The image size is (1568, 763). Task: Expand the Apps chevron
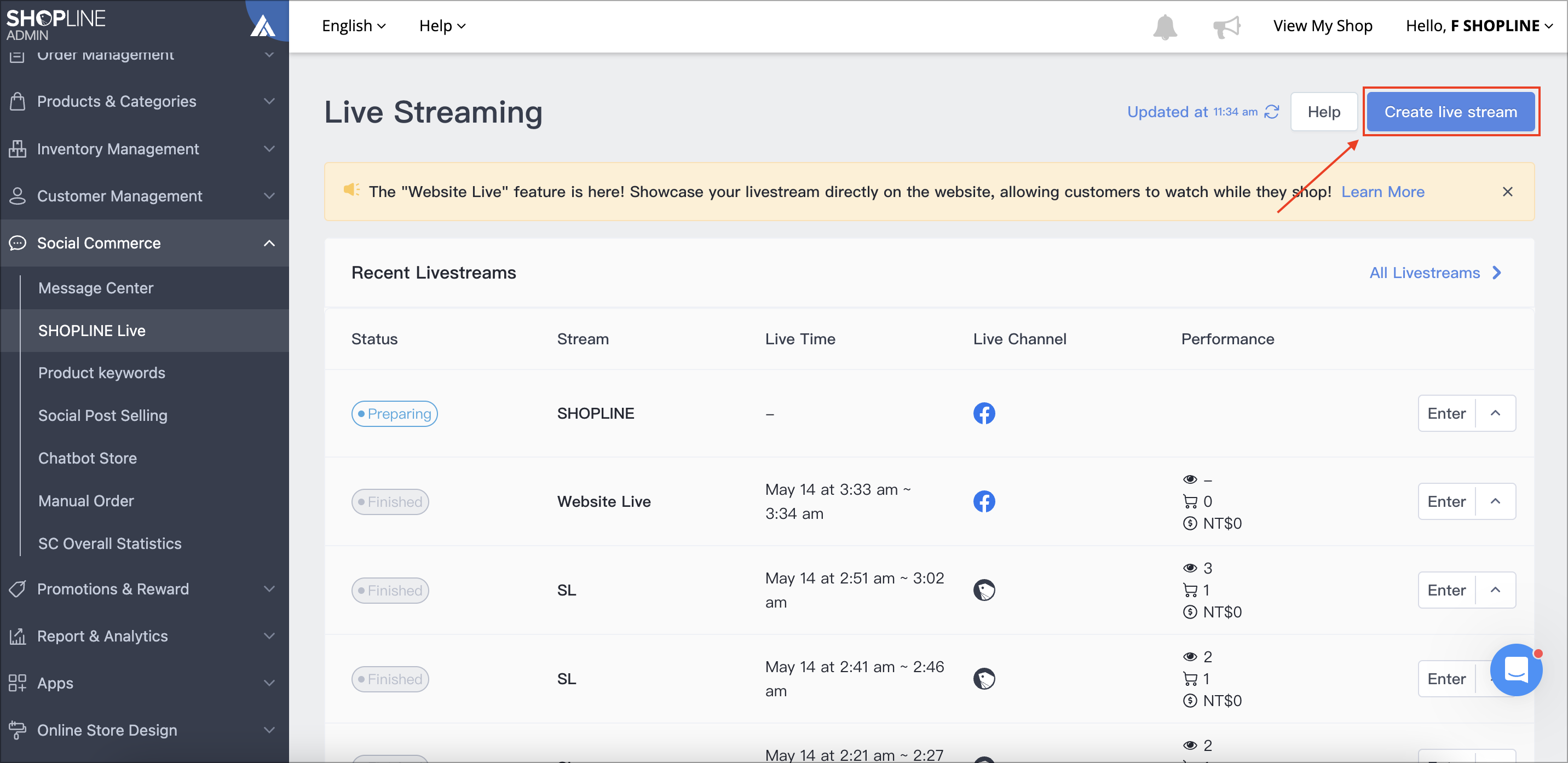coord(269,683)
